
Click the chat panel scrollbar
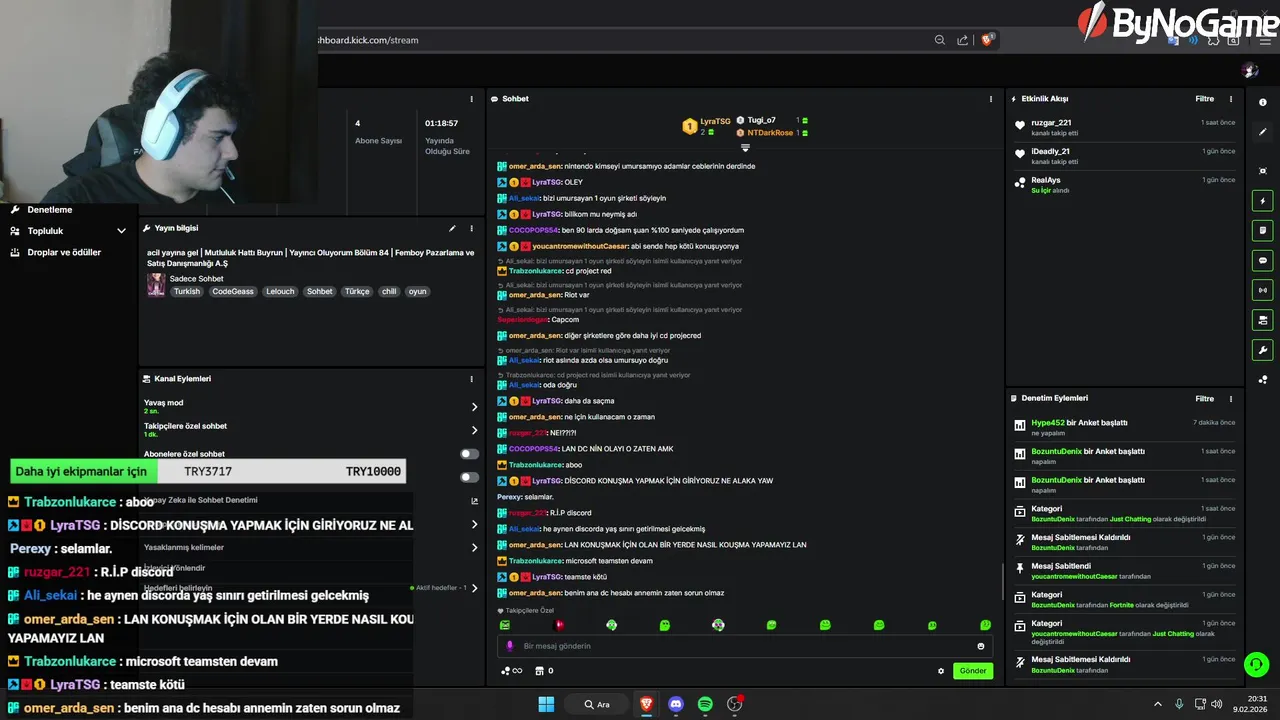pyautogui.click(x=1003, y=580)
